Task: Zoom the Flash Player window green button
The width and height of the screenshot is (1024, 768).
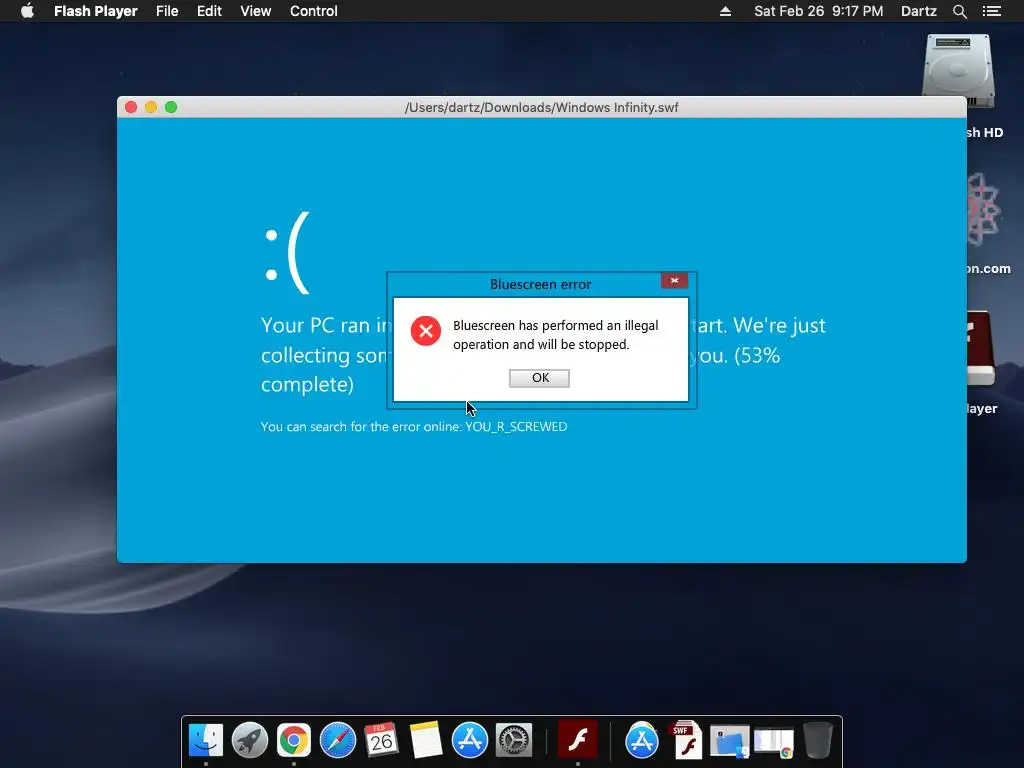Action: [171, 107]
